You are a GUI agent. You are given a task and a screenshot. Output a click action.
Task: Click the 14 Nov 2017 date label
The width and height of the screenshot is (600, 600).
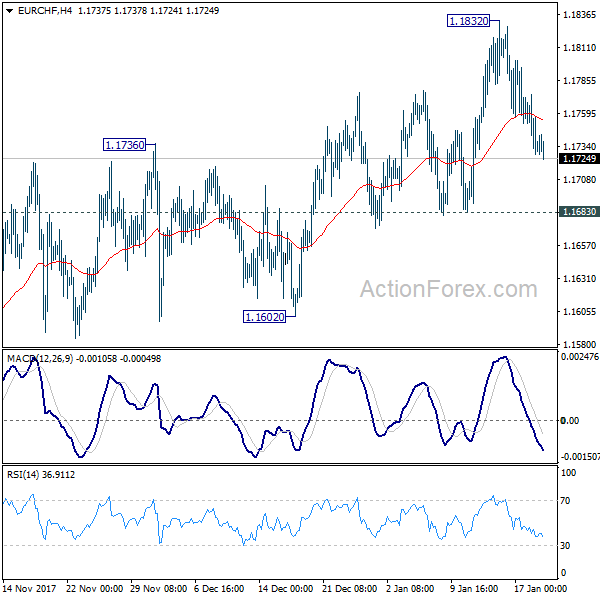point(29,589)
